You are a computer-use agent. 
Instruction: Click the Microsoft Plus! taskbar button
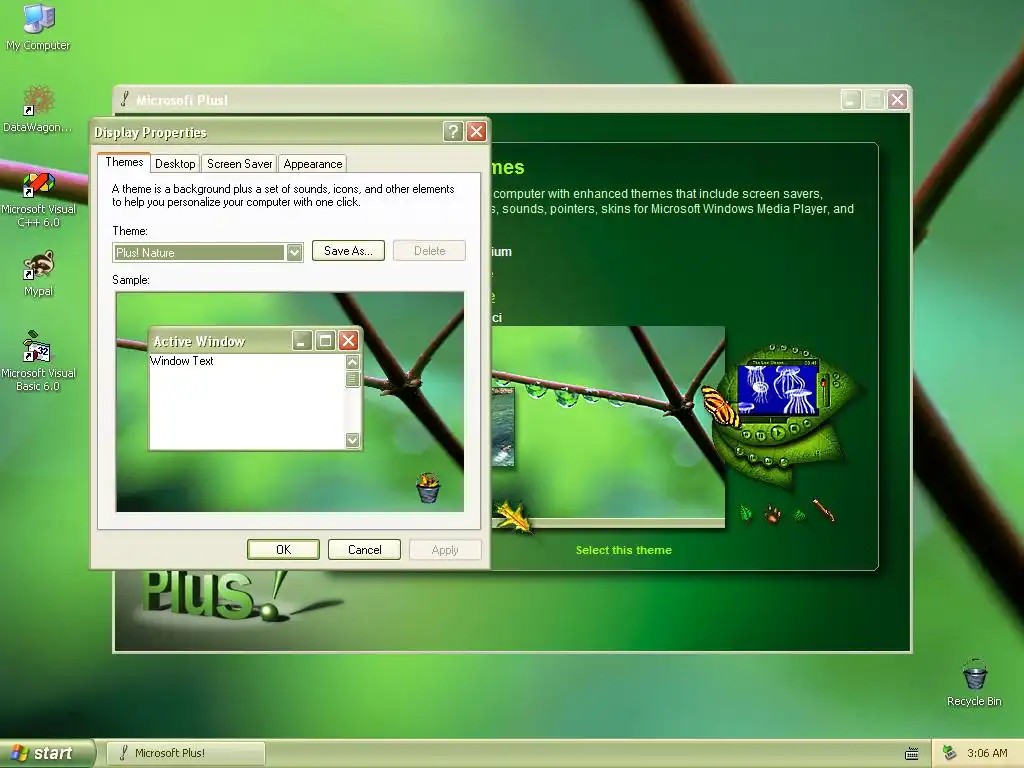(x=185, y=753)
